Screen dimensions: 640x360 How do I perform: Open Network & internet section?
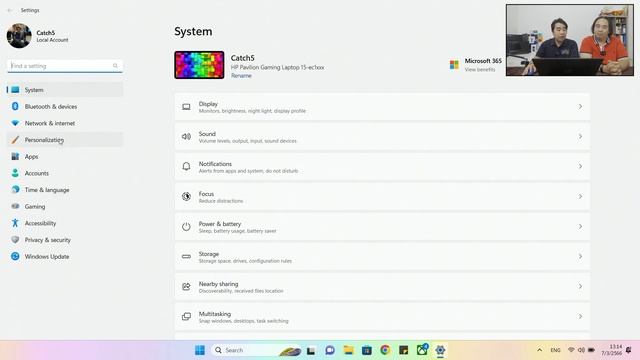coord(65,123)
